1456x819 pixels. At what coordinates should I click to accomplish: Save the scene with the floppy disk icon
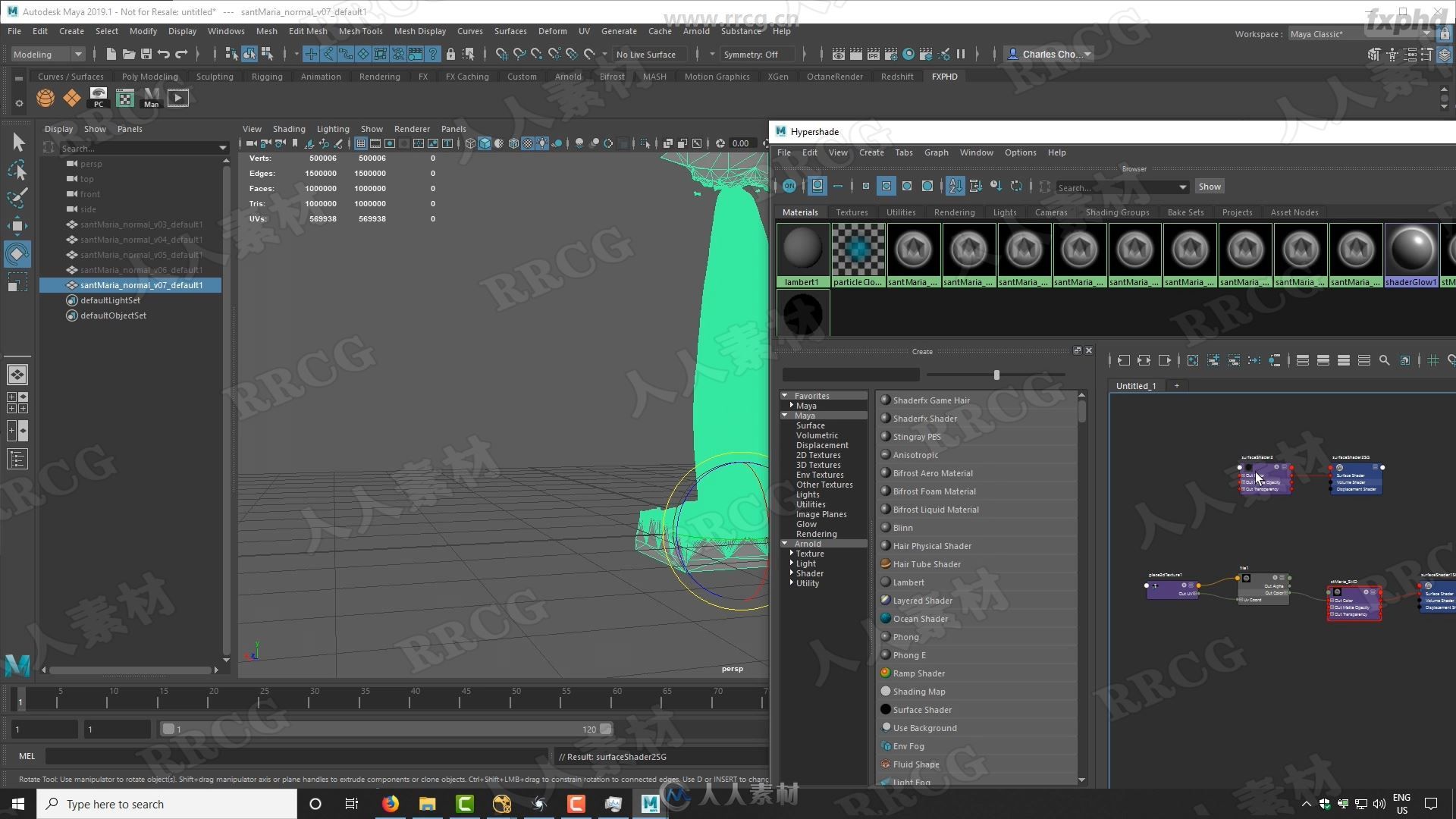[x=146, y=54]
